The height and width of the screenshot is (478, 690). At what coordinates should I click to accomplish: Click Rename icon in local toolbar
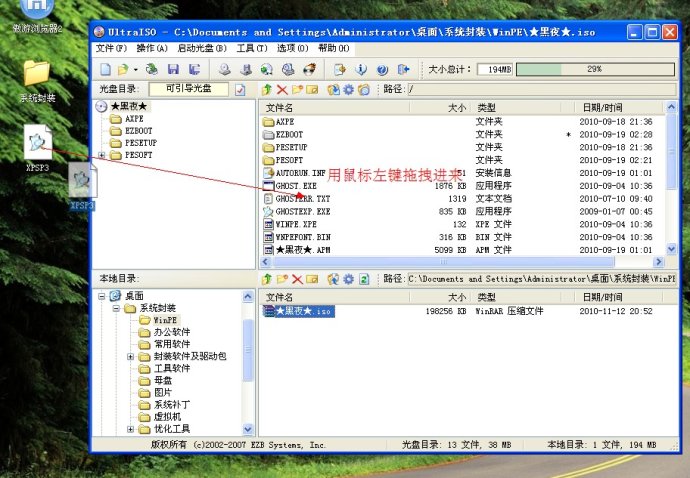pos(312,279)
